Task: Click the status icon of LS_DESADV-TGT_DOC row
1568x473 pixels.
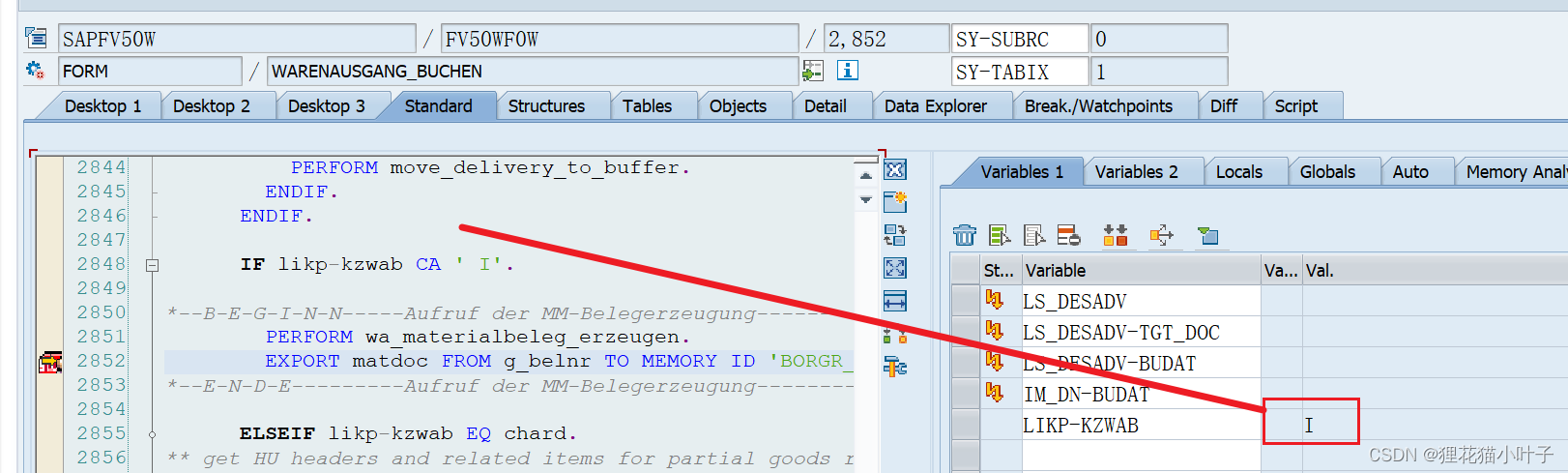Action: (x=995, y=331)
